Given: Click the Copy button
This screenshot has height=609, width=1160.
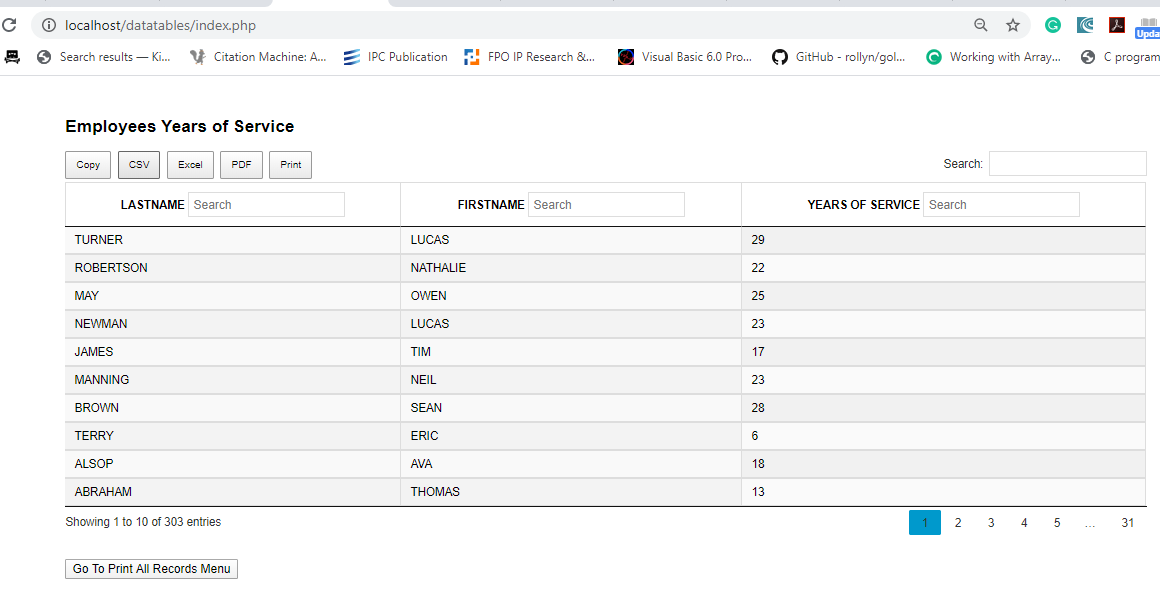Looking at the screenshot, I should point(88,165).
